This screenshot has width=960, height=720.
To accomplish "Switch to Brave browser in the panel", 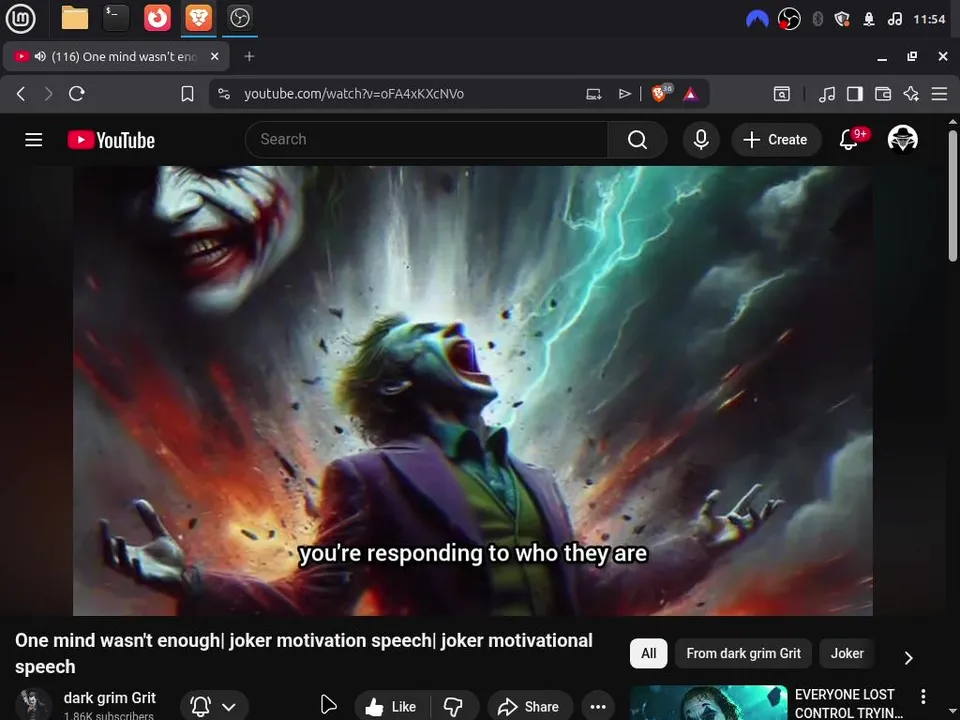I will click(198, 18).
